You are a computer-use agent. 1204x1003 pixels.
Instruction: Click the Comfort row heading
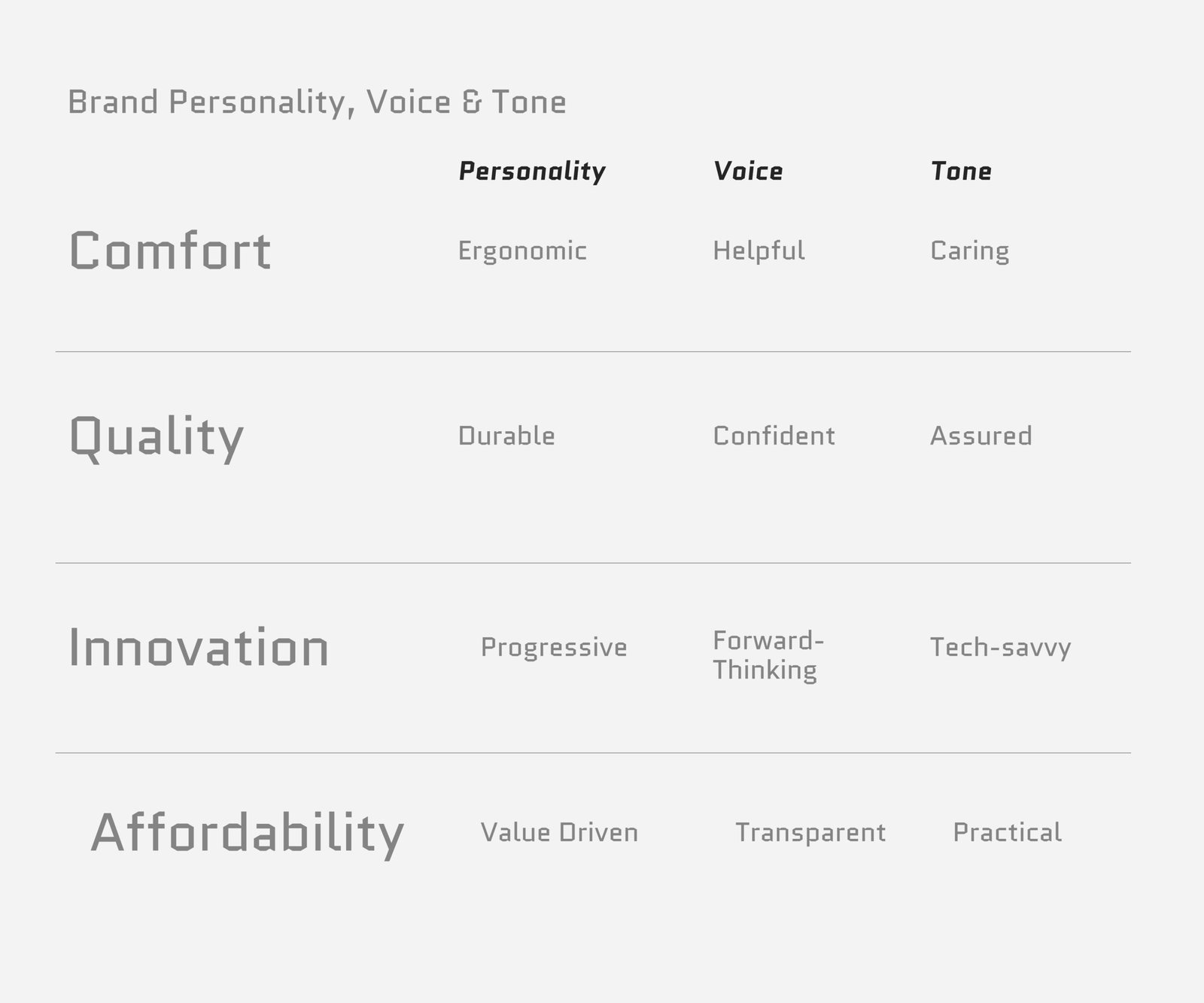point(170,251)
